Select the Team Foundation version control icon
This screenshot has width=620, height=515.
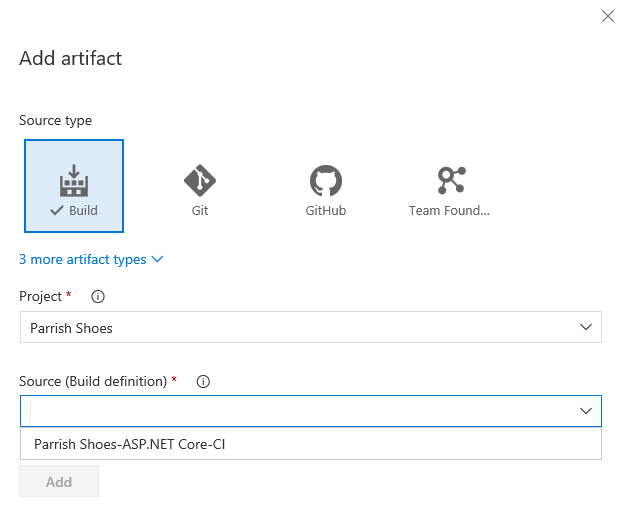tap(451, 180)
